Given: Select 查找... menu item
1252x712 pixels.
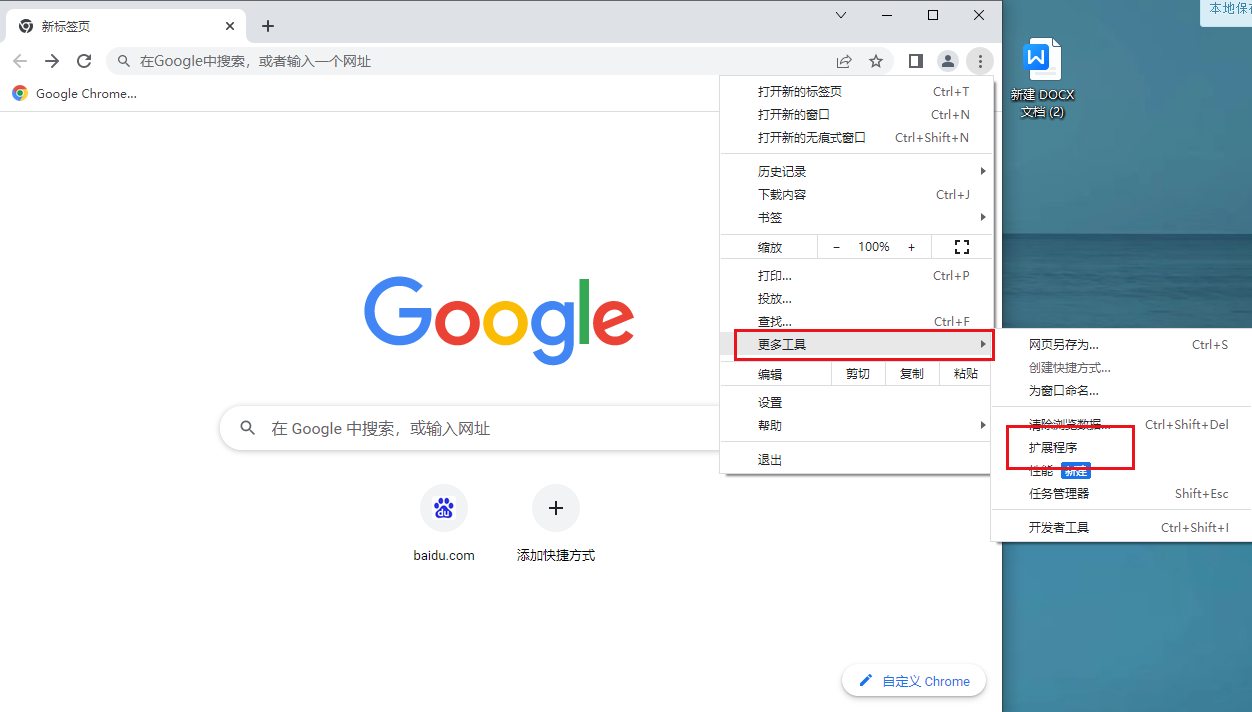Looking at the screenshot, I should pos(856,321).
